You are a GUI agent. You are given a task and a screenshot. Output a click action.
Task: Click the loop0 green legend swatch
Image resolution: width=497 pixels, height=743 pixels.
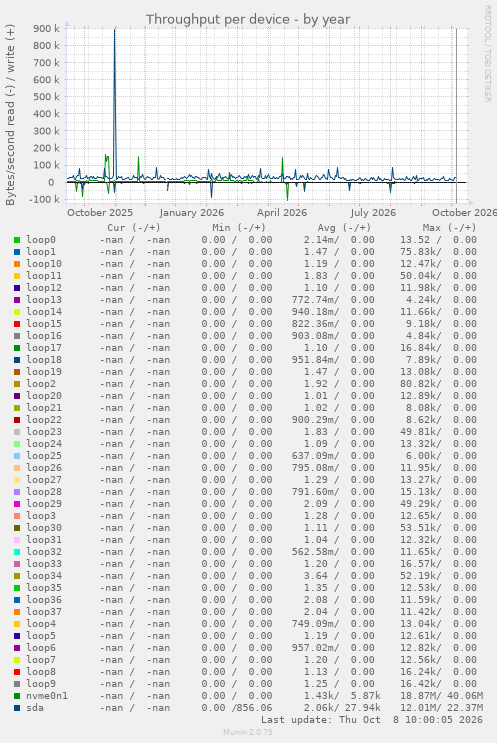pyautogui.click(x=17, y=240)
